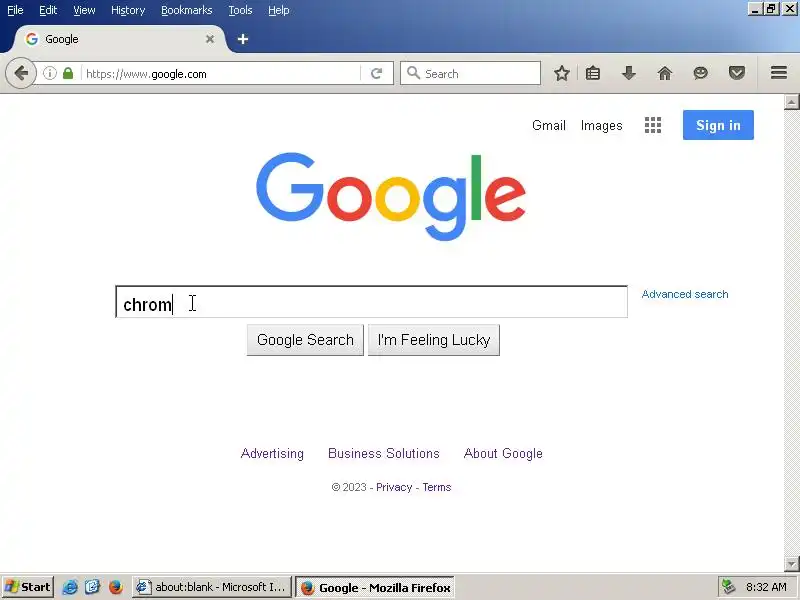Image resolution: width=800 pixels, height=600 pixels.
Task: Click the second quick launch icon on the taskbar
Action: coord(92,587)
